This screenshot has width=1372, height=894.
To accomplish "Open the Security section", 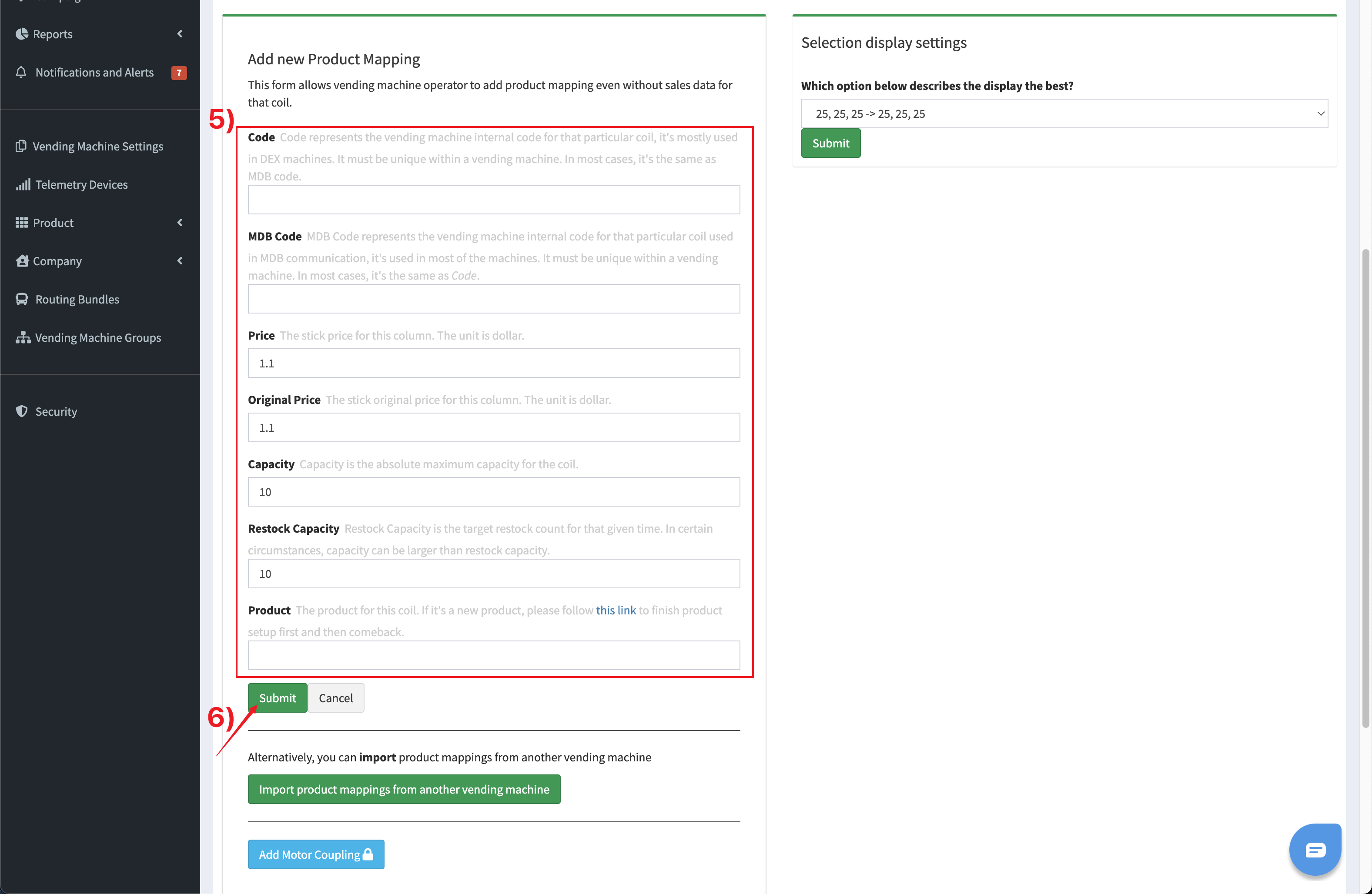I will [x=56, y=411].
